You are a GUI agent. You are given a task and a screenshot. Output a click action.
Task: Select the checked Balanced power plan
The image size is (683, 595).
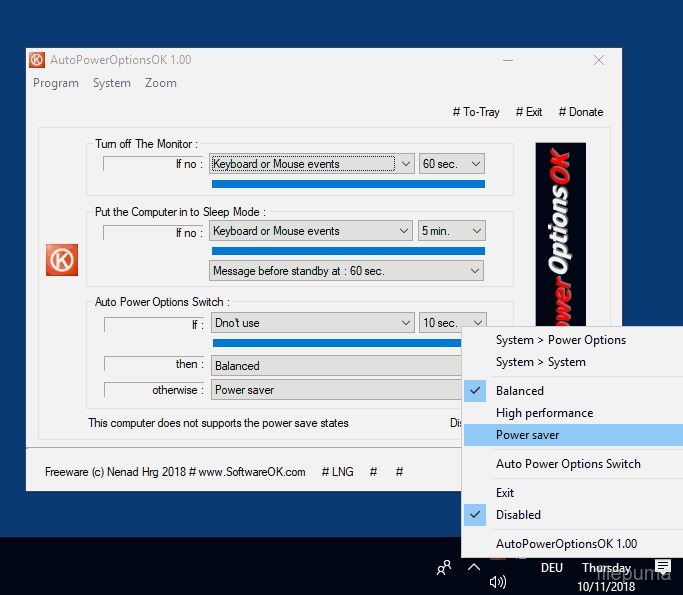(520, 391)
